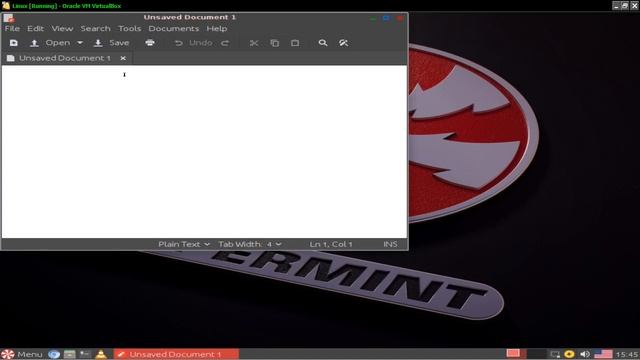Image resolution: width=640 pixels, height=360 pixels.
Task: Open the View menu
Action: click(x=62, y=29)
